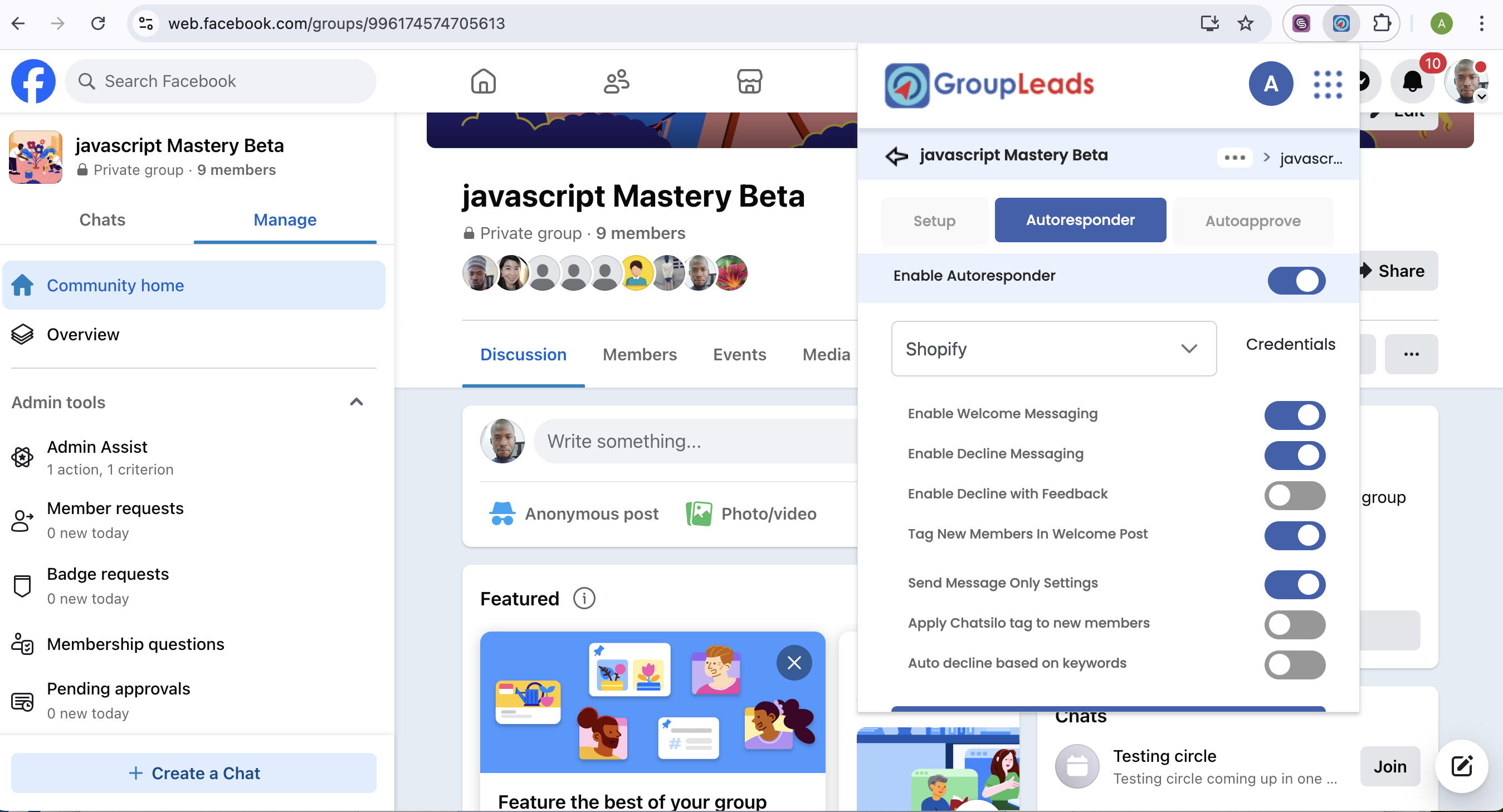The width and height of the screenshot is (1503, 812).
Task: Click Featured info icon
Action: pyautogui.click(x=583, y=599)
